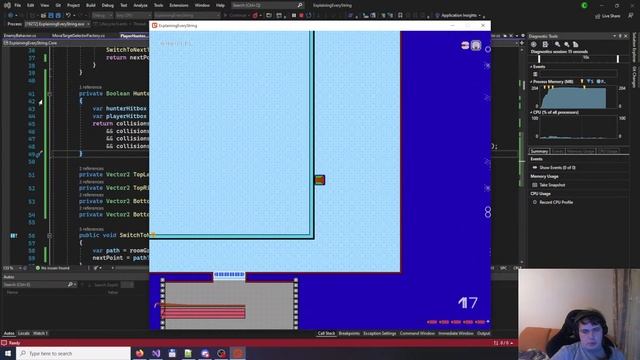Click Diagnostic Tools select tools icon
640x360 pixels.
(x=545, y=44)
